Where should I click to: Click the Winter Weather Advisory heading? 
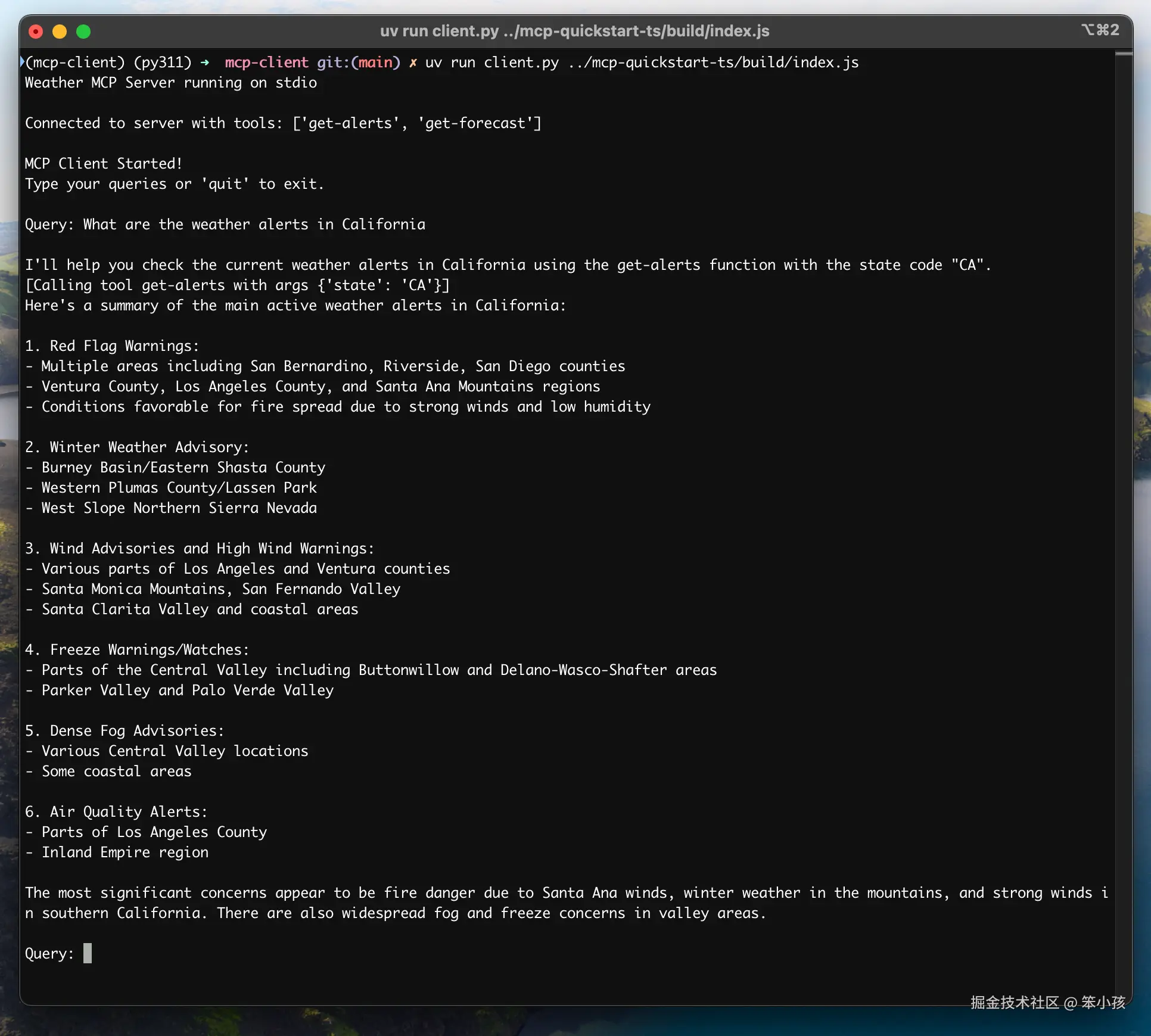tap(137, 447)
